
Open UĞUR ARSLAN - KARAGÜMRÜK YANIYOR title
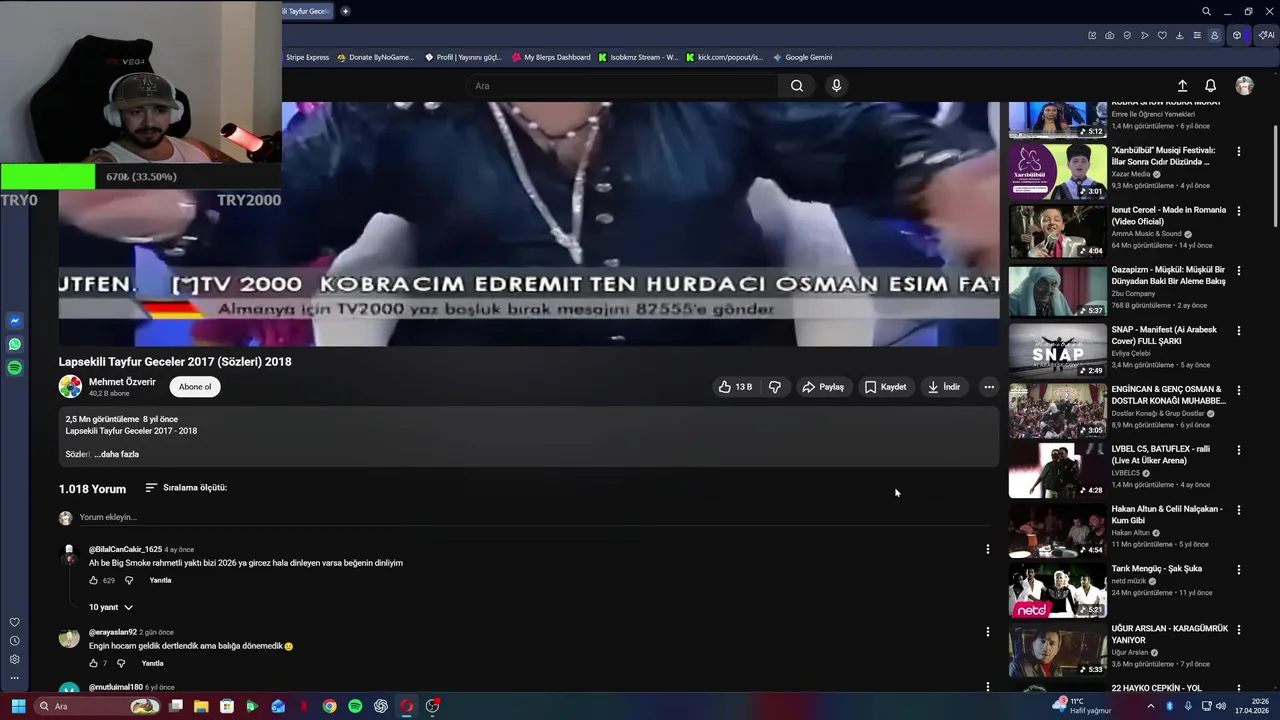point(1169,634)
